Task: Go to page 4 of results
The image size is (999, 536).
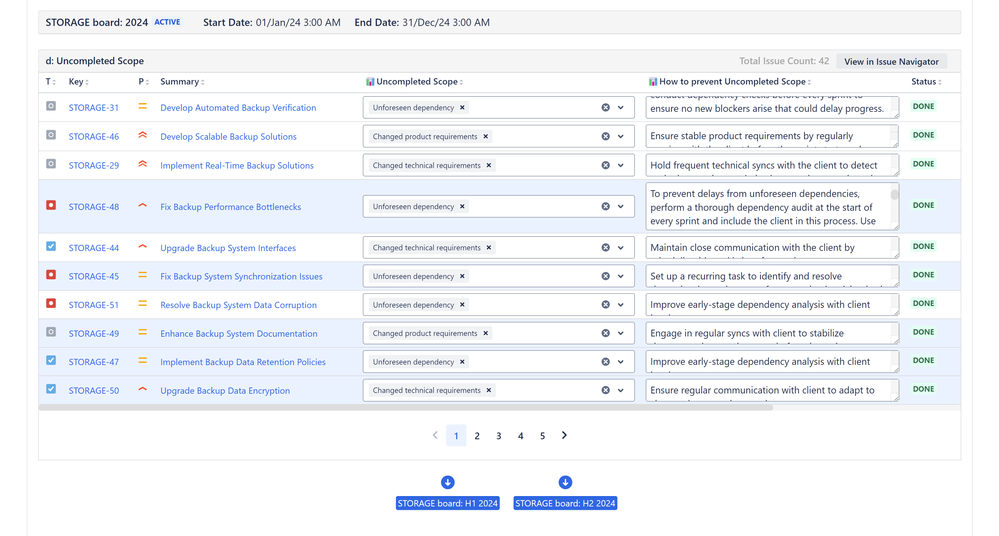Action: [521, 436]
